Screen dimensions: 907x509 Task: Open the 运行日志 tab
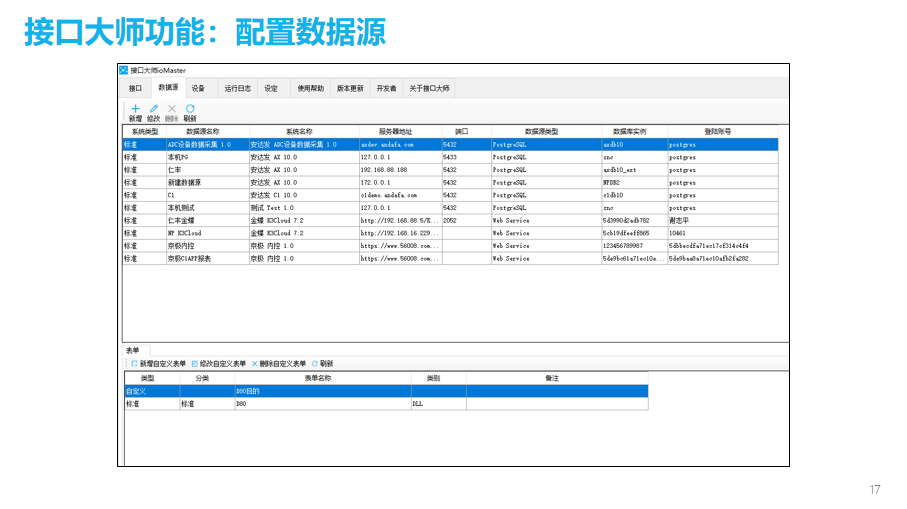(x=238, y=88)
